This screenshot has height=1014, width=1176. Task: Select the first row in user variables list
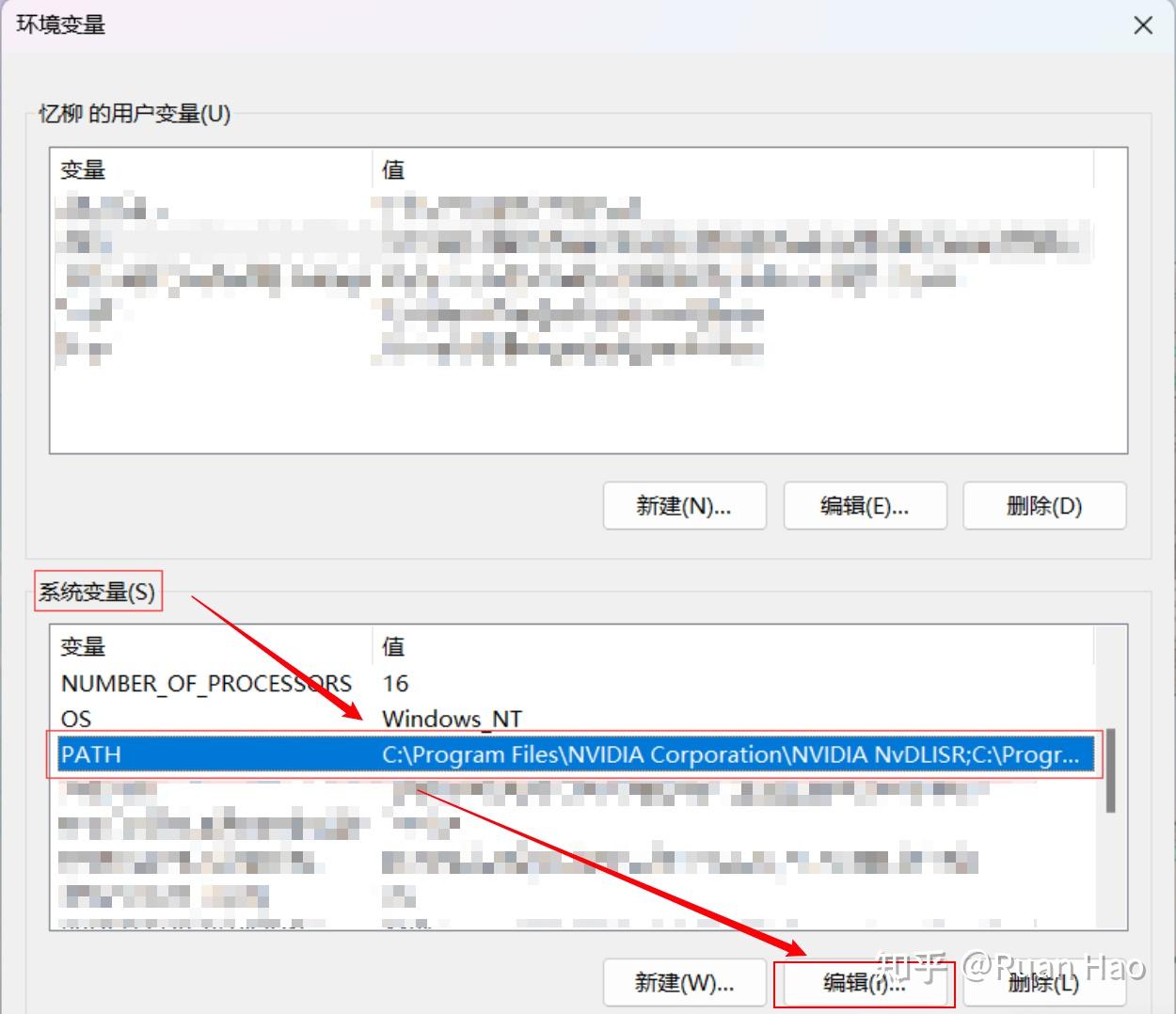click(188, 207)
